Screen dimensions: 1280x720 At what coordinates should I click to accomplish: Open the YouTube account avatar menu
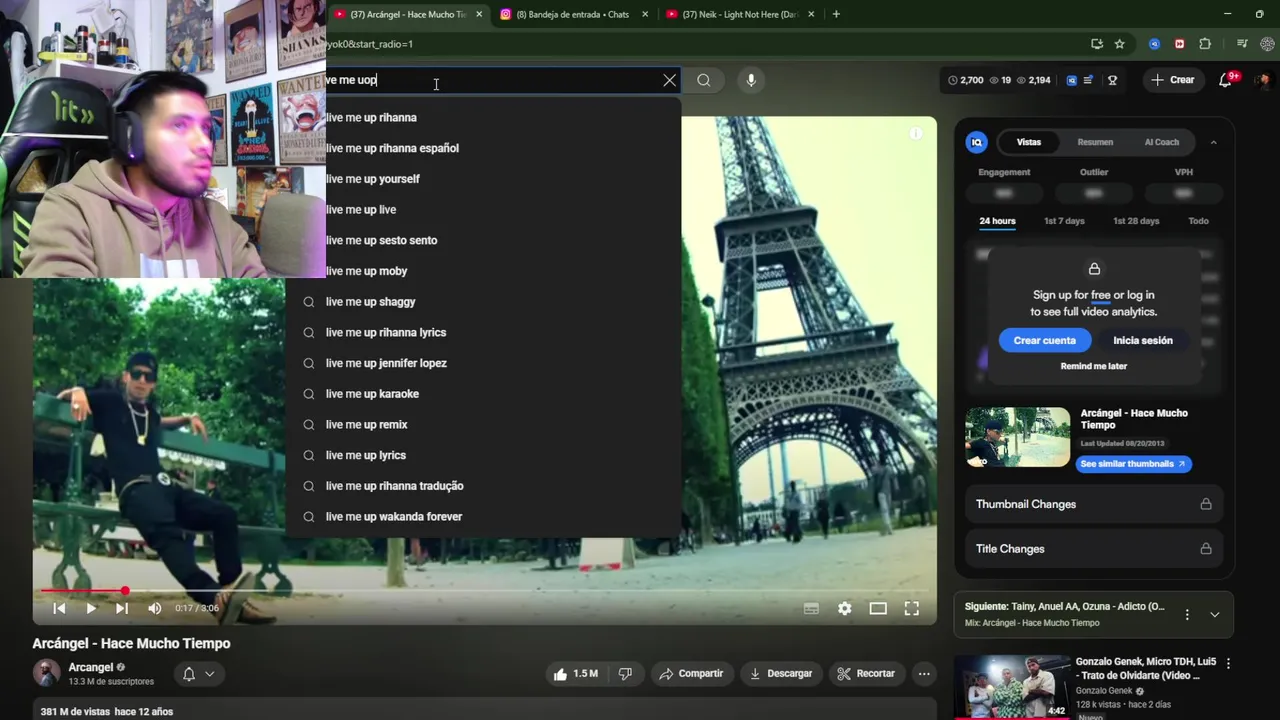coord(1263,80)
